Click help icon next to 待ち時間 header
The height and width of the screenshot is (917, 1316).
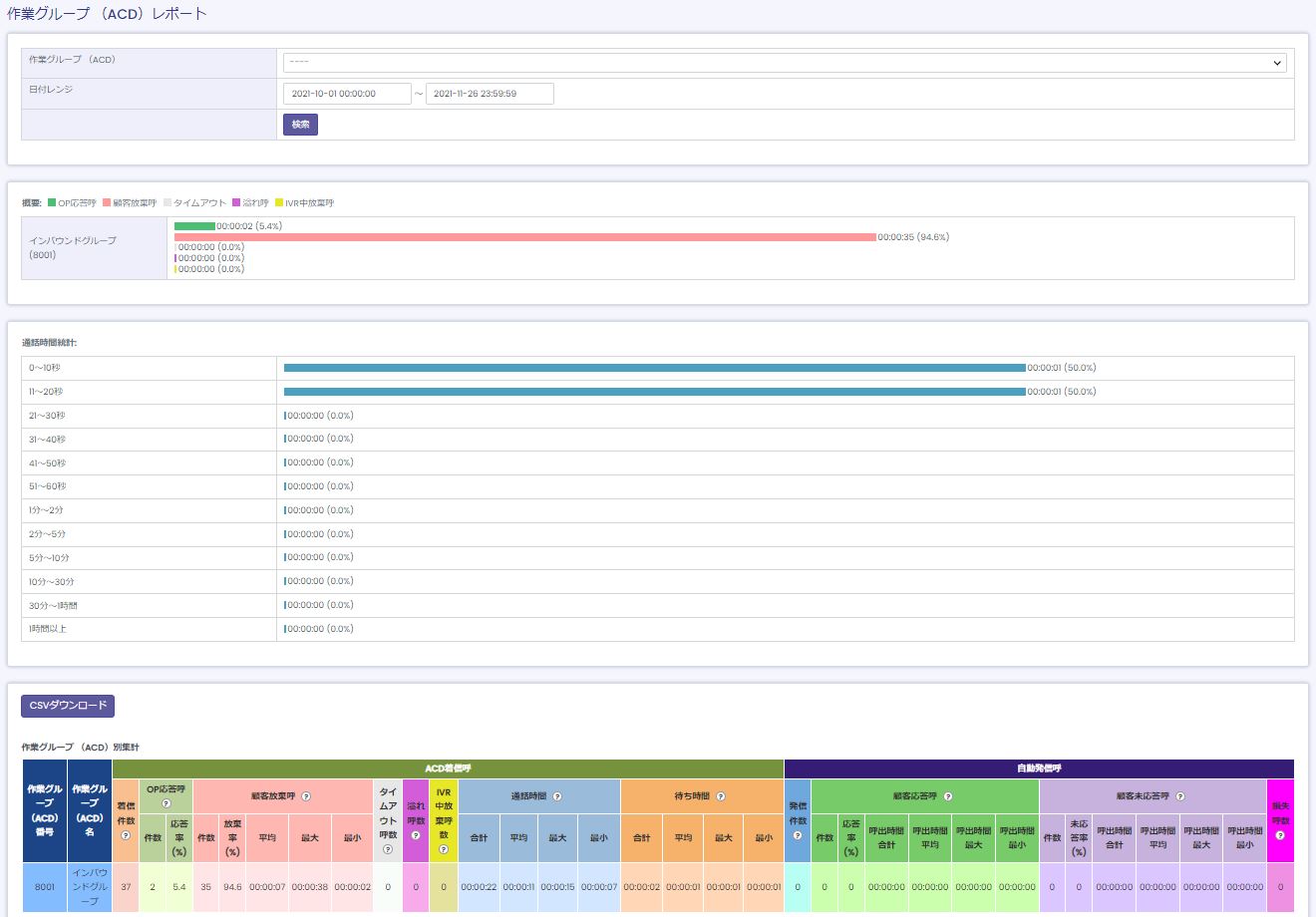click(x=721, y=797)
